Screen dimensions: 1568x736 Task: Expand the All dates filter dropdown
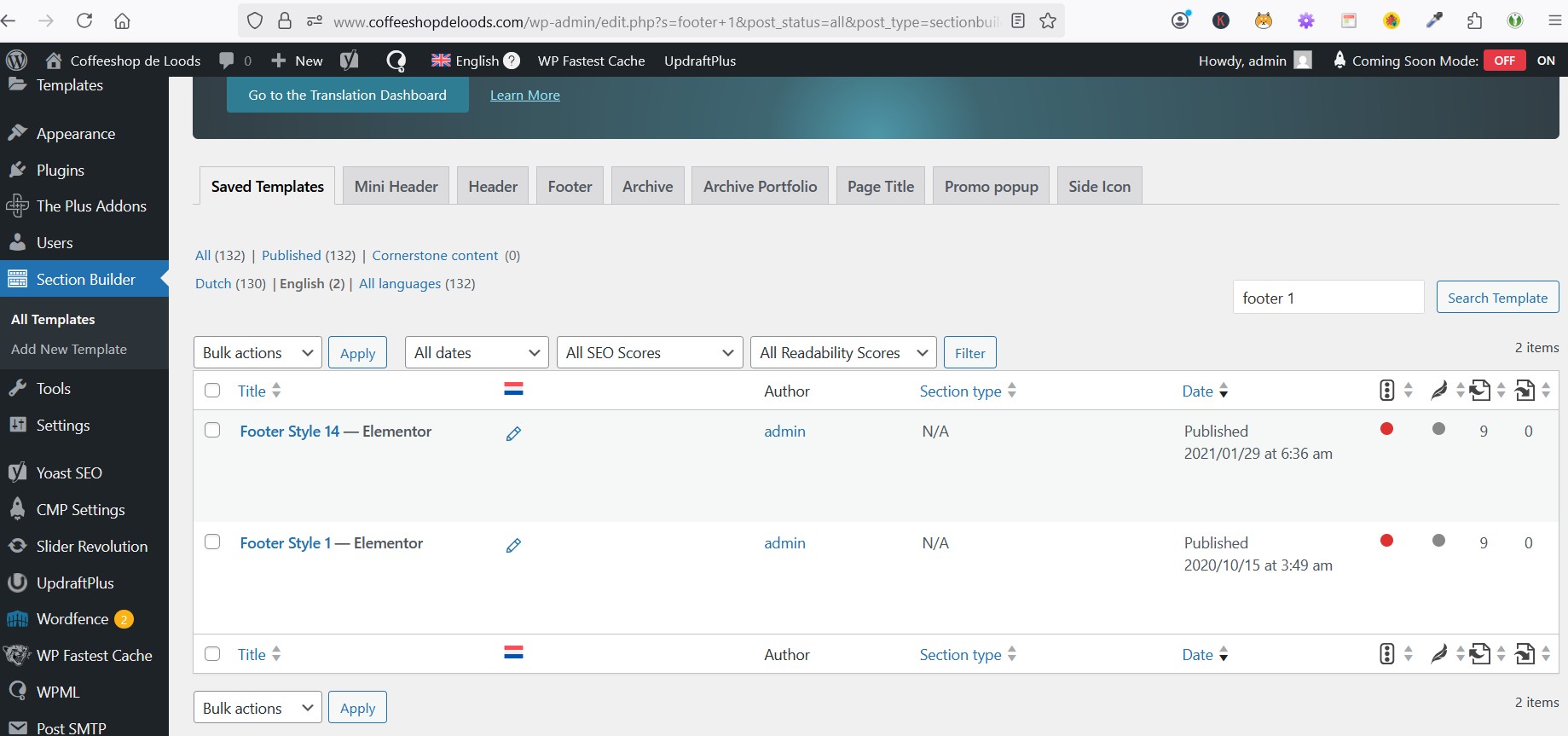coord(477,353)
